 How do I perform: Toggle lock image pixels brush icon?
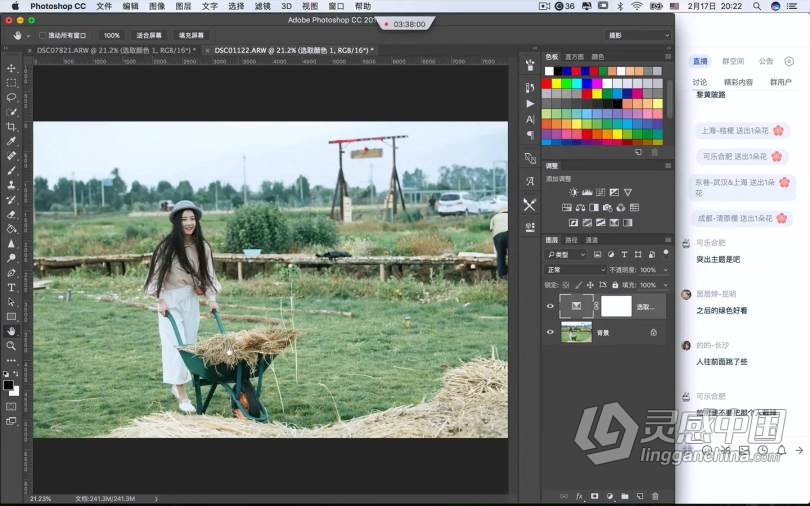click(x=578, y=284)
